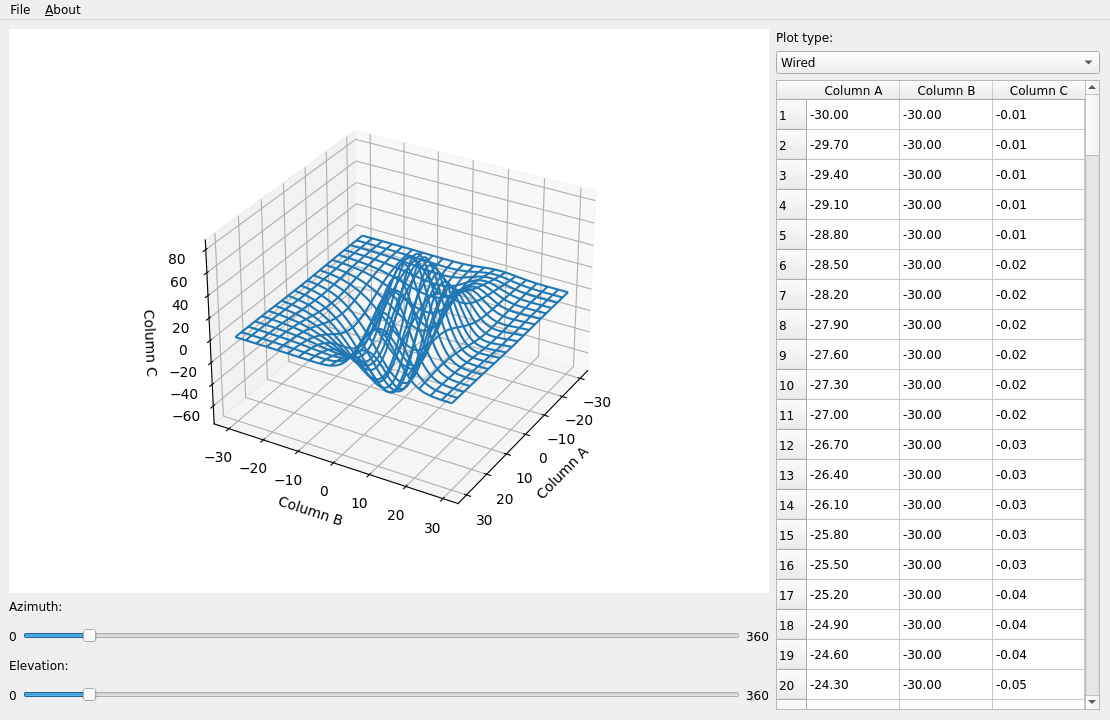This screenshot has height=720, width=1110.
Task: Select row 1 in the data table
Action: tap(900, 114)
